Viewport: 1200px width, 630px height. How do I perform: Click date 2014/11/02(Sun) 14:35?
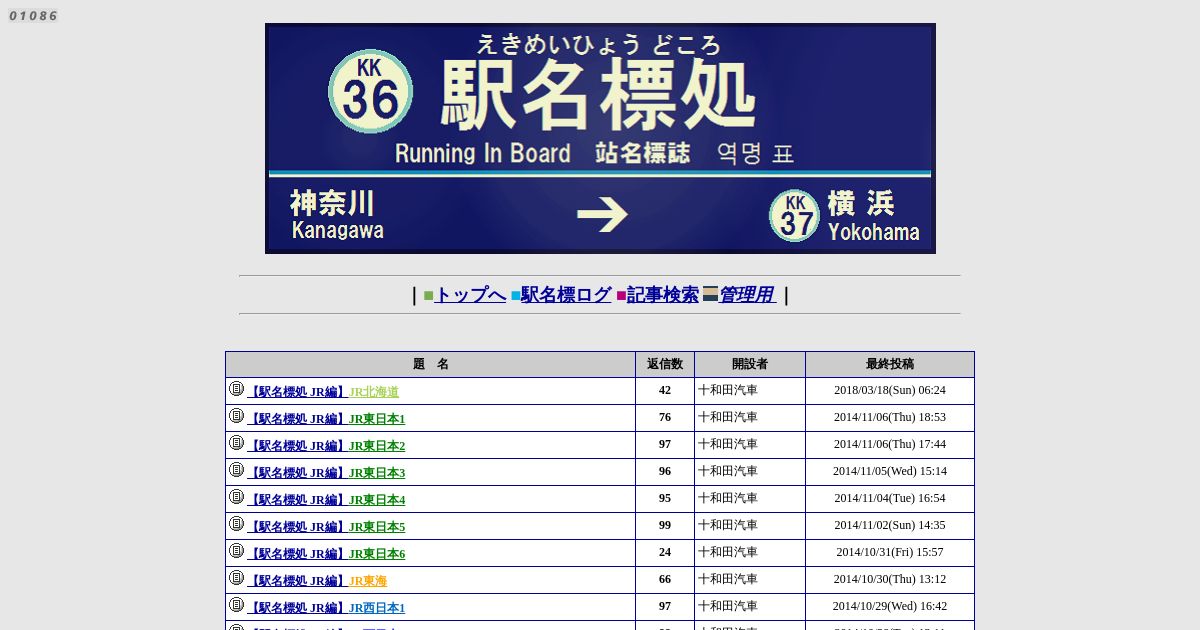(x=890, y=526)
